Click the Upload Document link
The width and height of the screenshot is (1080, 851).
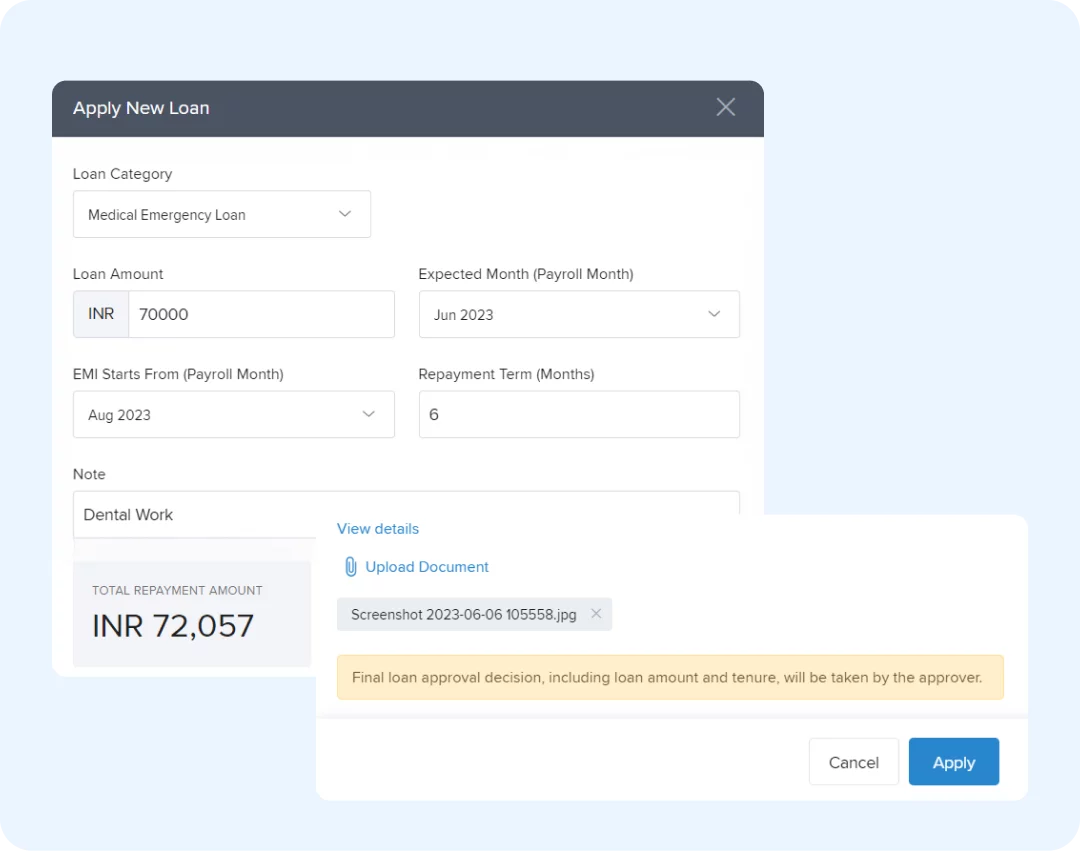pyautogui.click(x=426, y=567)
